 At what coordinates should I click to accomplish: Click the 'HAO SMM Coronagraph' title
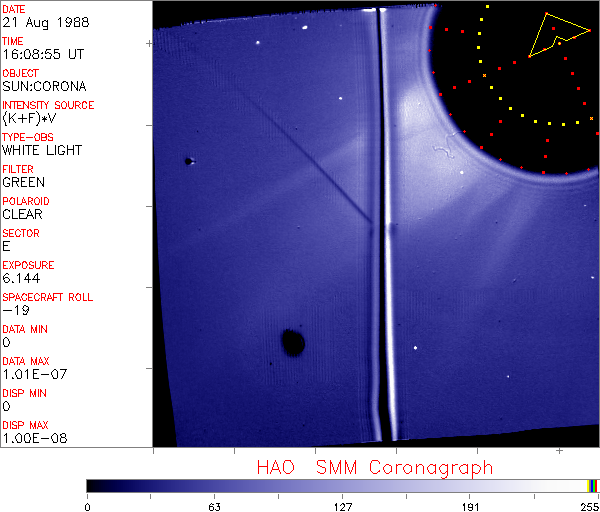(374, 467)
